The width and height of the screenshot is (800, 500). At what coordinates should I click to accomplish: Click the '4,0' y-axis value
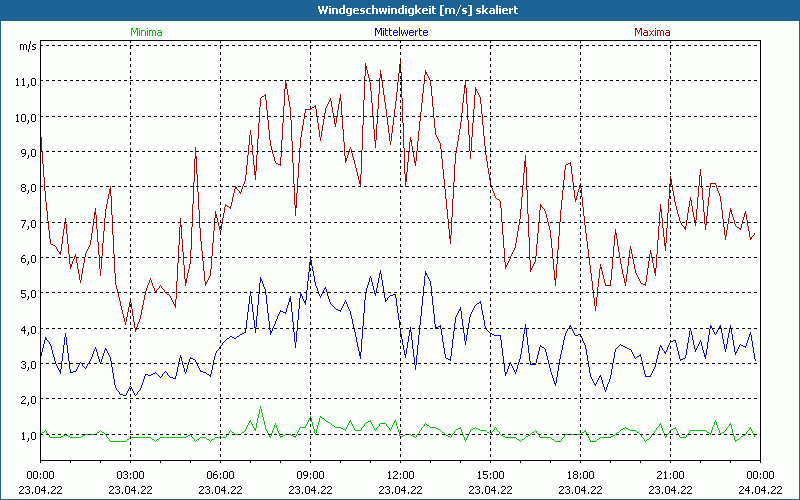pos(28,330)
